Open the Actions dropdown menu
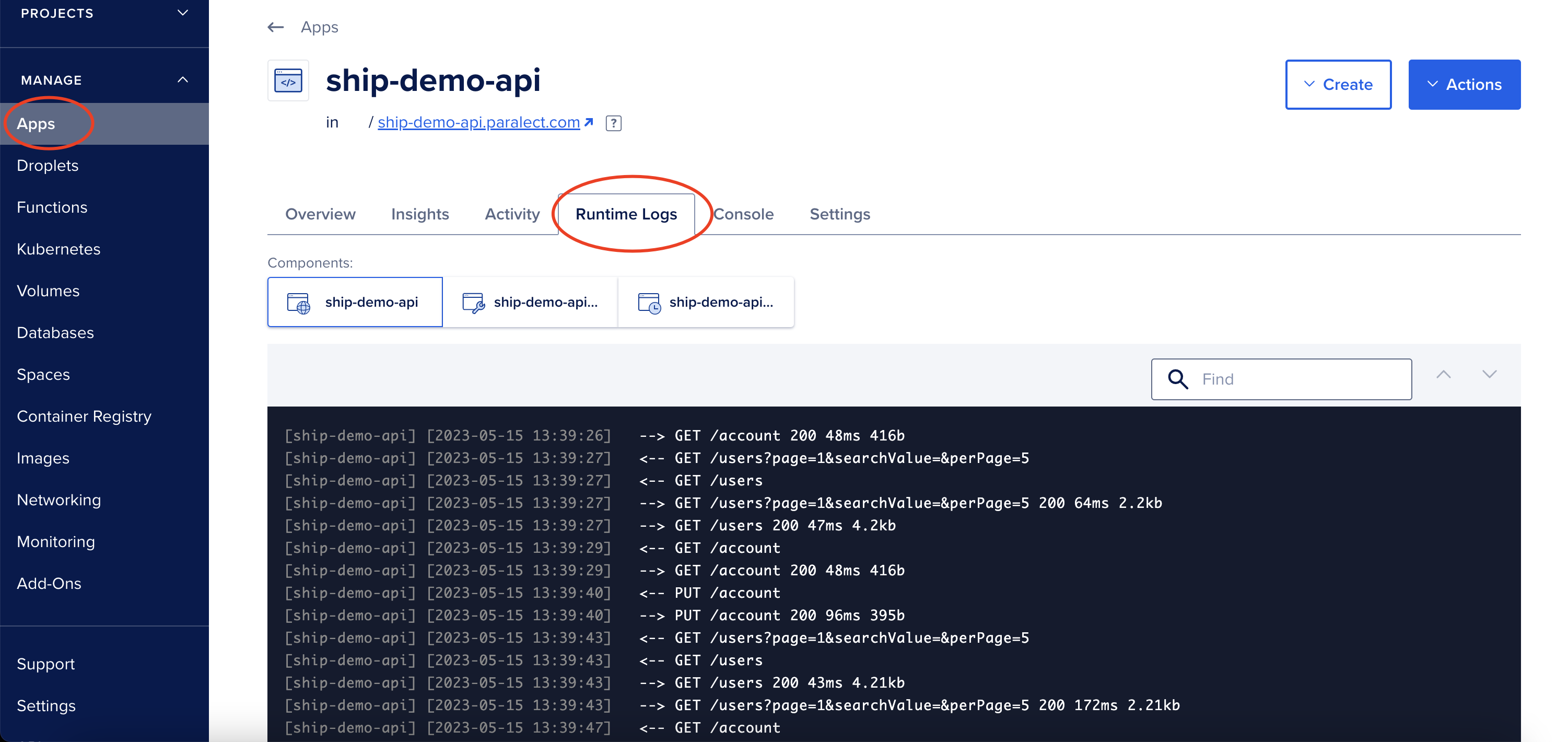Image resolution: width=1568 pixels, height=742 pixels. (1465, 84)
